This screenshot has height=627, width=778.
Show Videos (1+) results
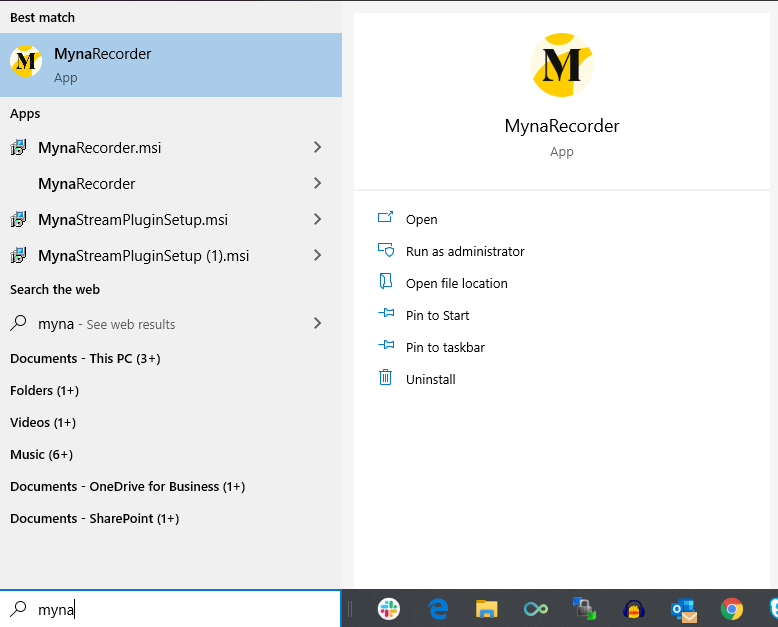point(43,423)
